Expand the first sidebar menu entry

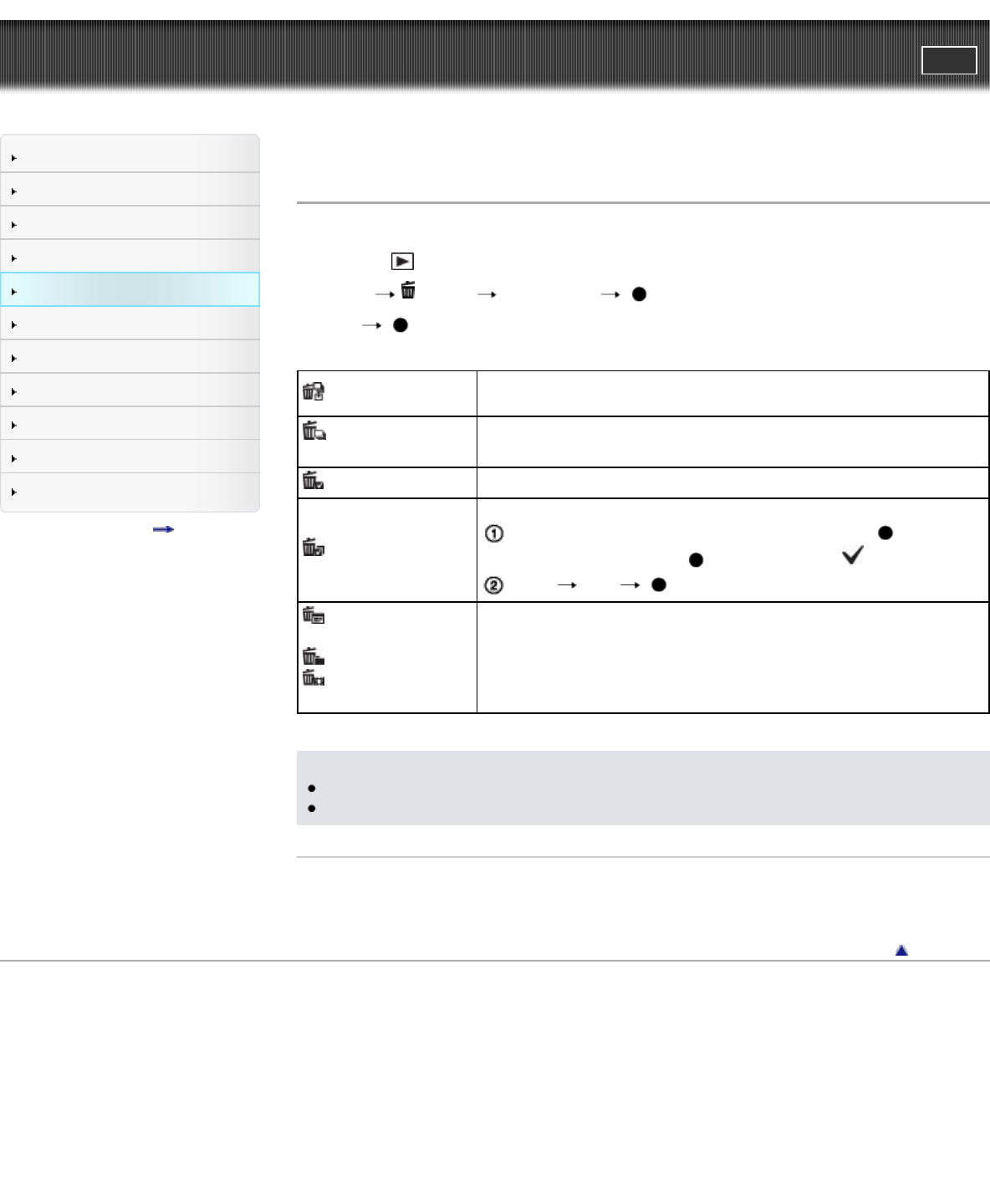130,157
